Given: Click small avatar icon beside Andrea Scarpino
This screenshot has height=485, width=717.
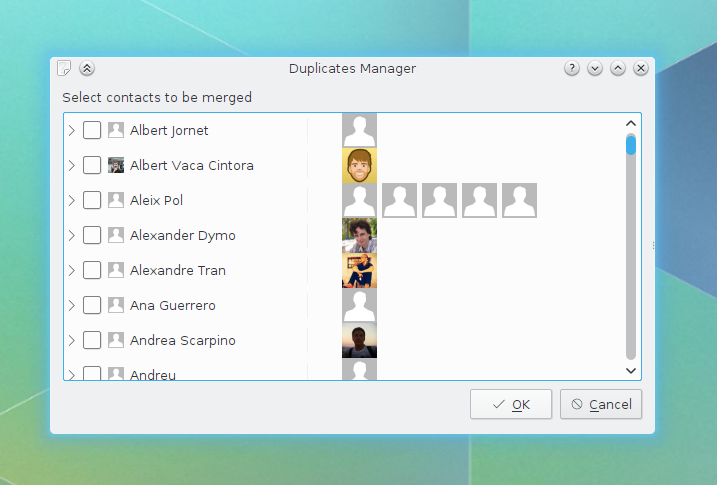Looking at the screenshot, I should pyautogui.click(x=116, y=340).
